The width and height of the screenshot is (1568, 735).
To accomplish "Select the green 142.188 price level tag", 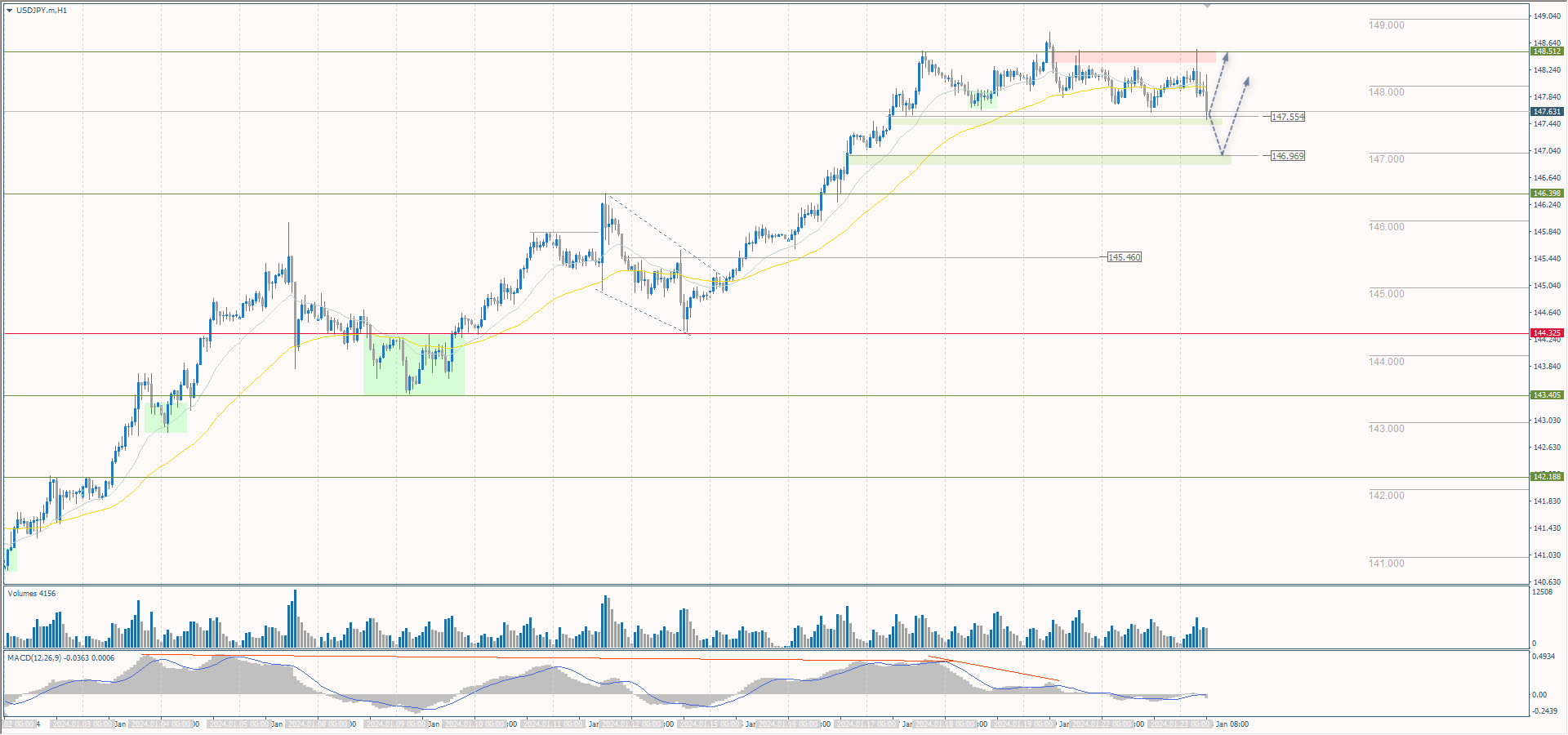I will point(1547,477).
